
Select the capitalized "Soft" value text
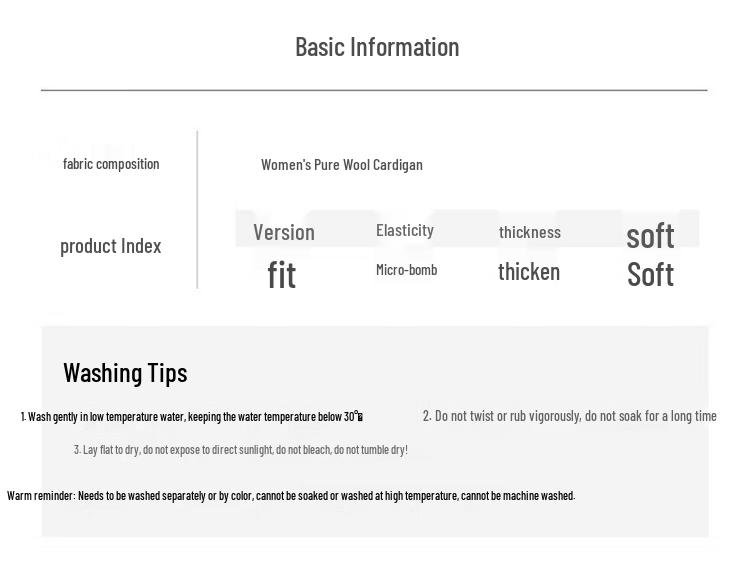(x=650, y=274)
